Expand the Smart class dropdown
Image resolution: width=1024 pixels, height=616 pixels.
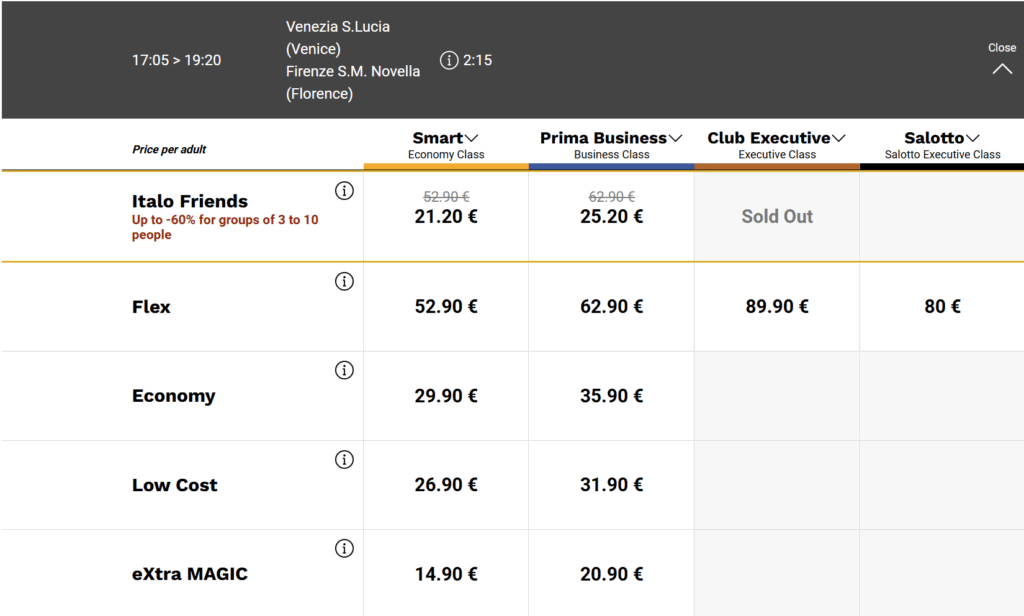point(472,138)
